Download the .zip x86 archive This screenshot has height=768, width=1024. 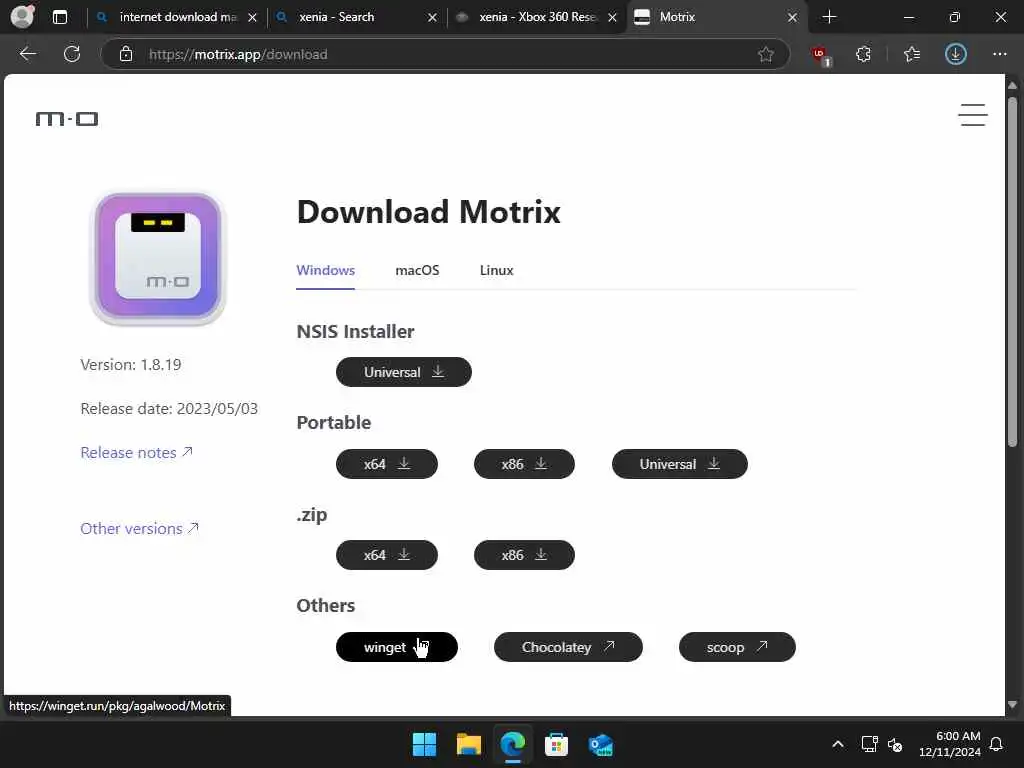(524, 555)
